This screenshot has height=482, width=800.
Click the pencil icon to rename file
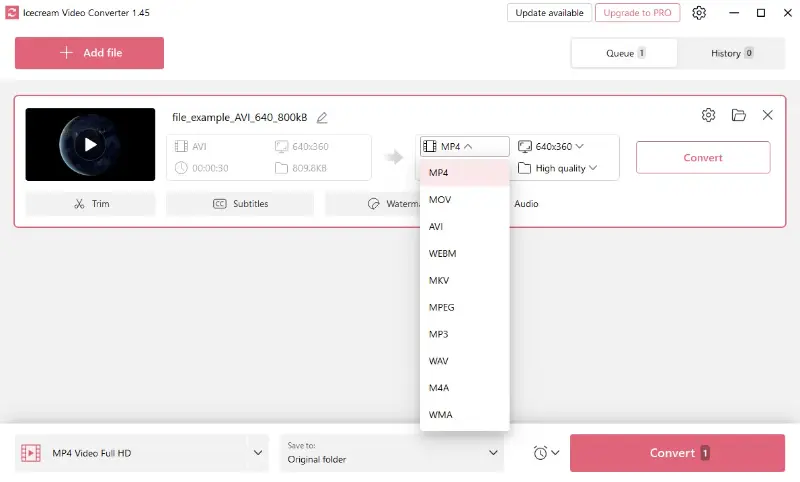[322, 118]
